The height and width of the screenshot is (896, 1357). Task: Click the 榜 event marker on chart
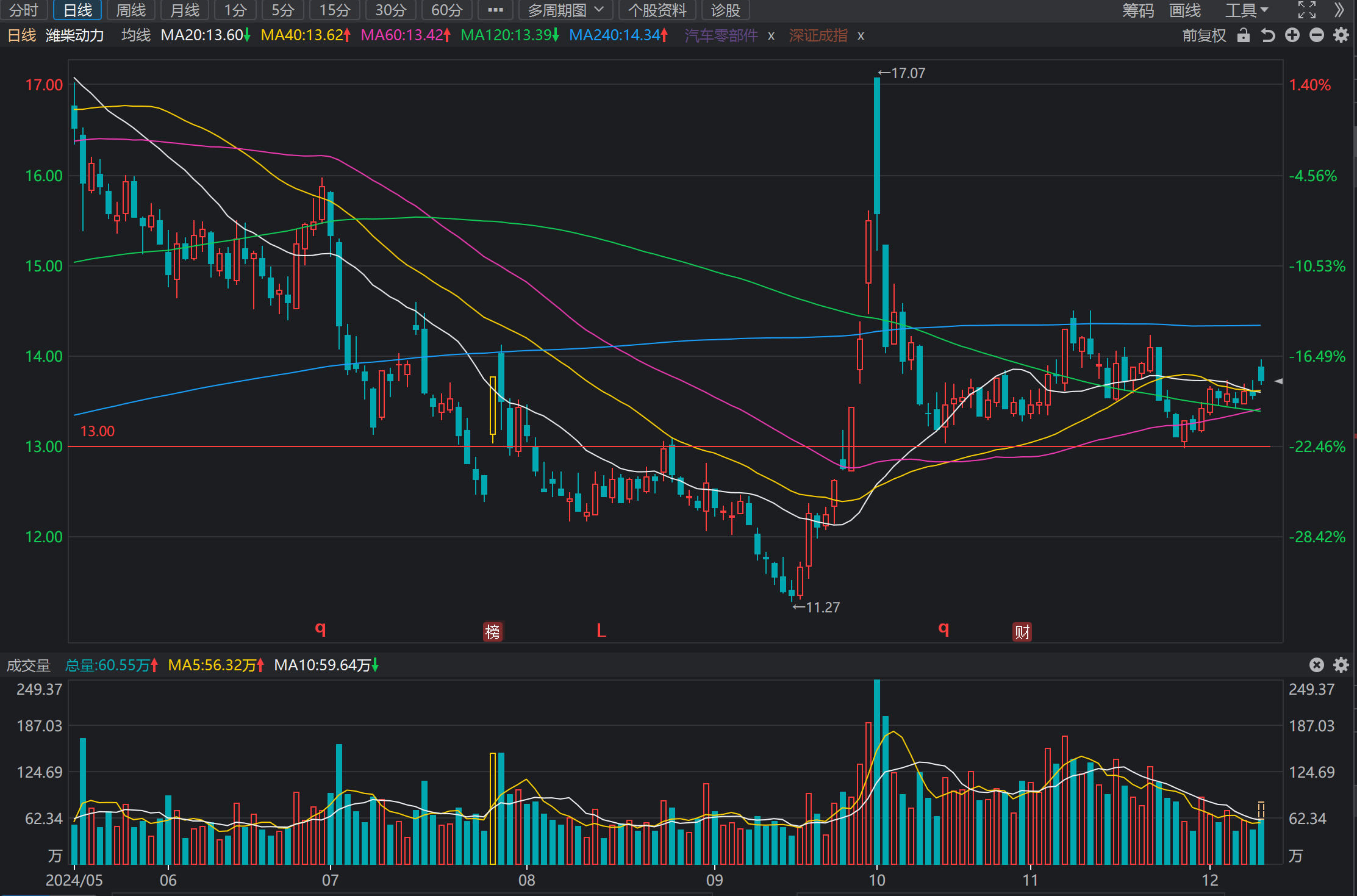tap(492, 631)
